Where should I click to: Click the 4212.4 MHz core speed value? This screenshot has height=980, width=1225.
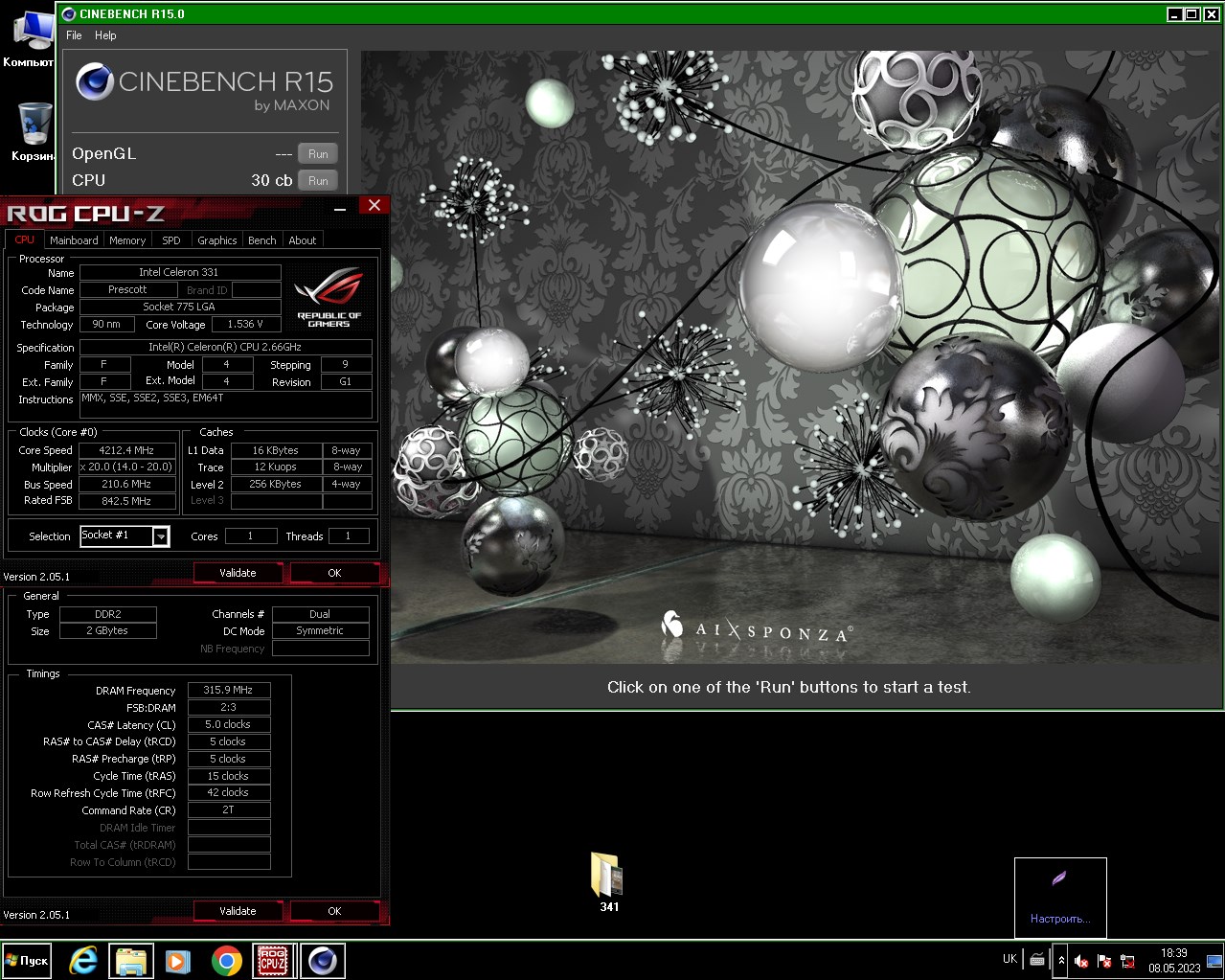pos(126,450)
